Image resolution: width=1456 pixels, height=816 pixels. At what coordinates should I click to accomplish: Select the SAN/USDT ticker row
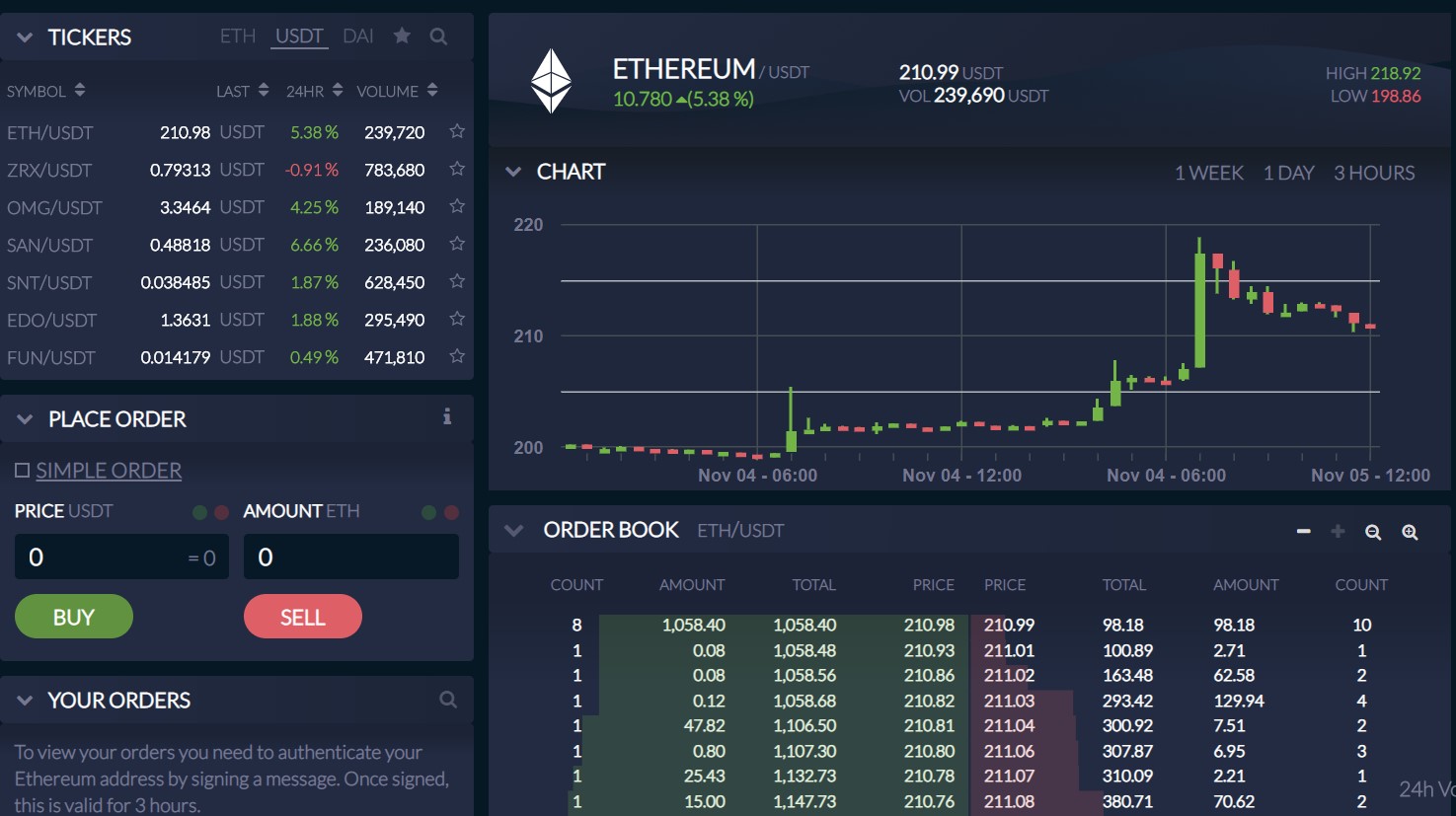237,245
